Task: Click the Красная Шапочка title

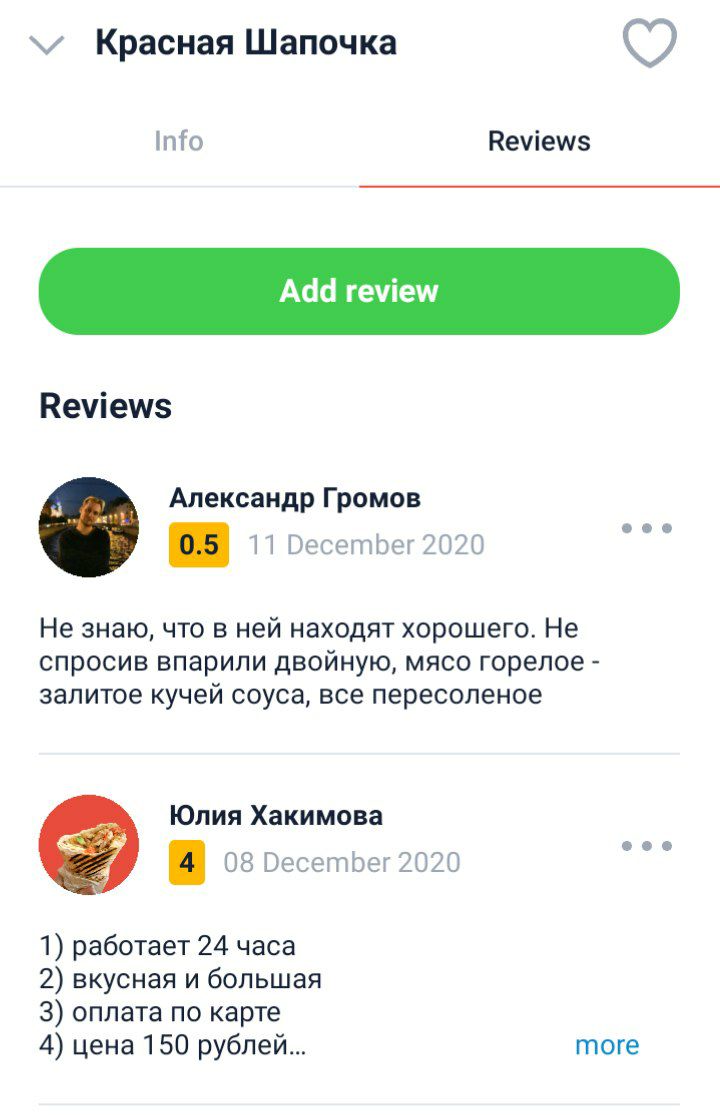Action: point(246,43)
